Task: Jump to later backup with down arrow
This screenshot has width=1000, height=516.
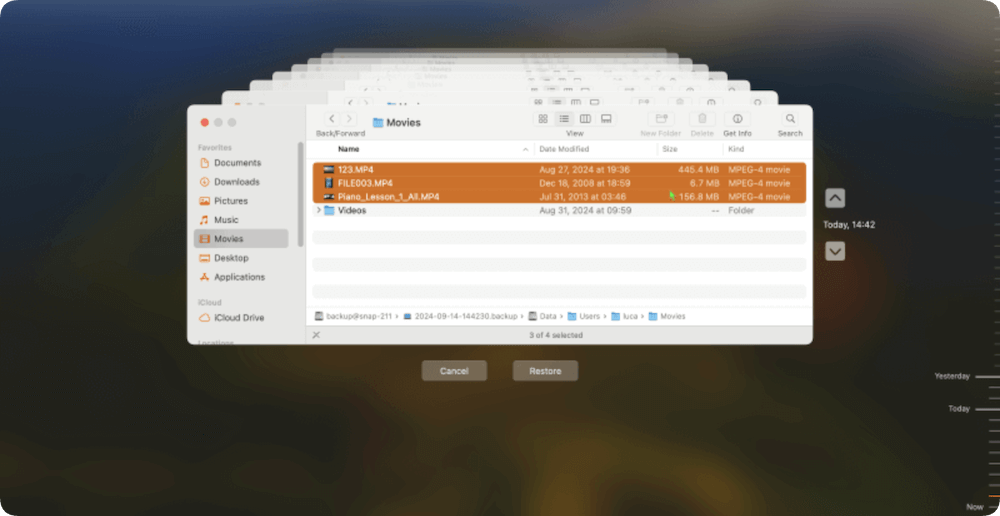Action: [x=835, y=251]
